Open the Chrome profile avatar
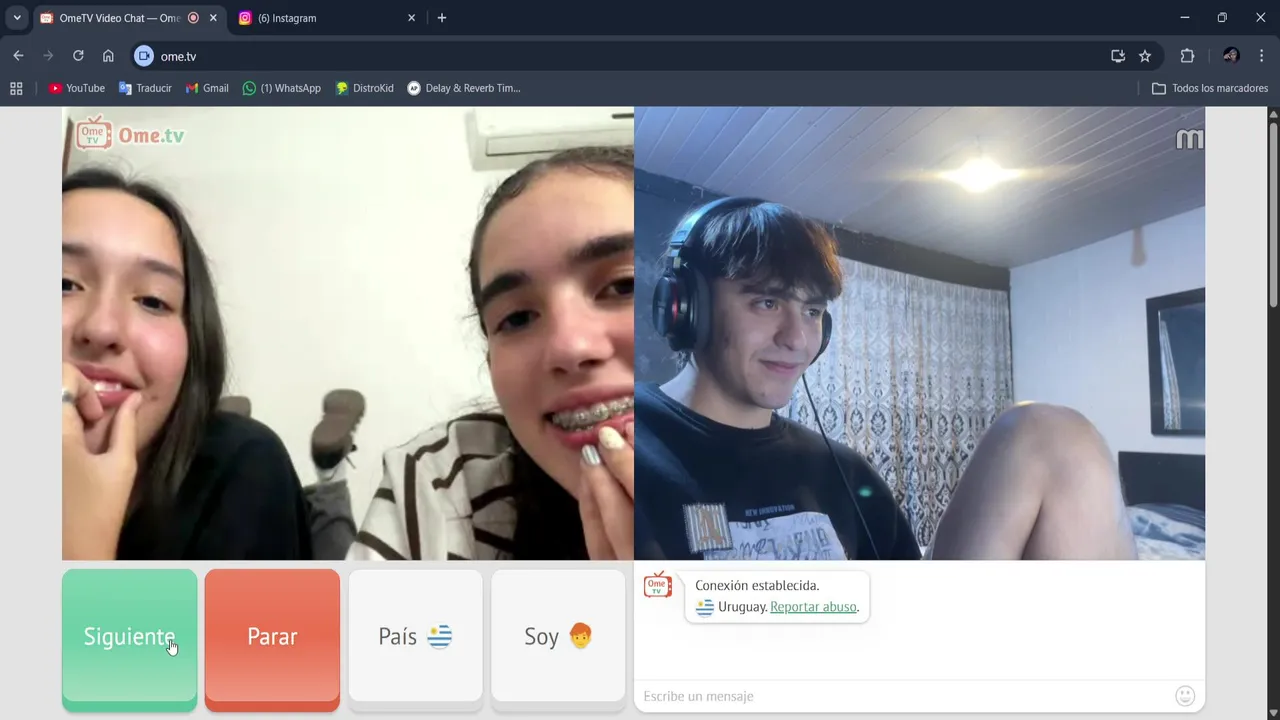1280x720 pixels. tap(1231, 56)
